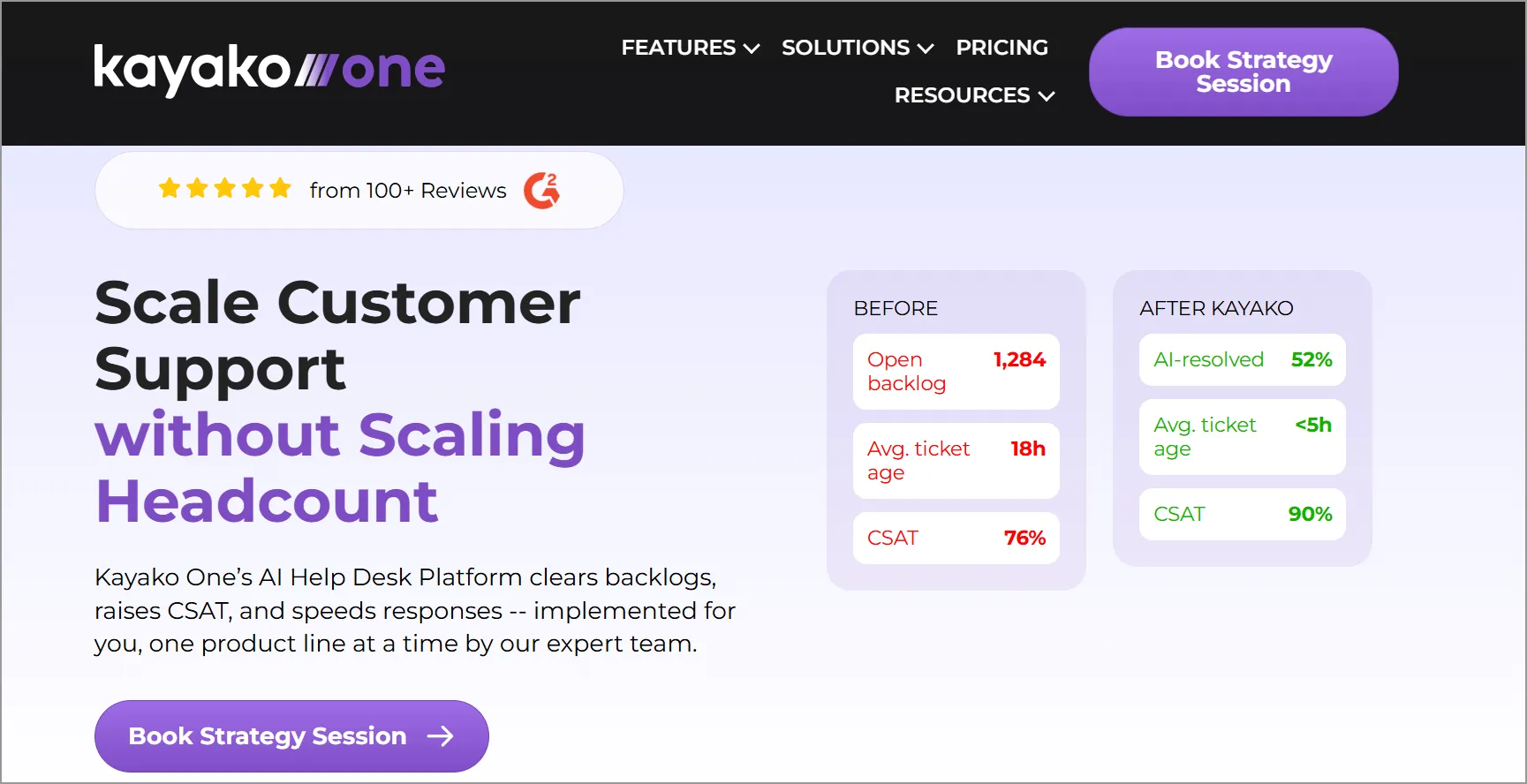Click the bottom Book Strategy Session button

tap(291, 735)
